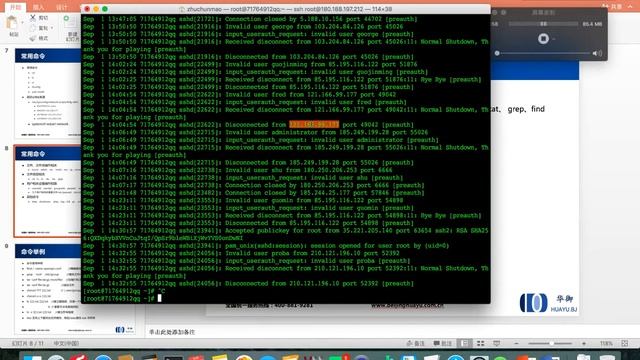Screen dimensions: 640x360
Task: Switch to Normal view icon in the status bar
Action: point(464,343)
